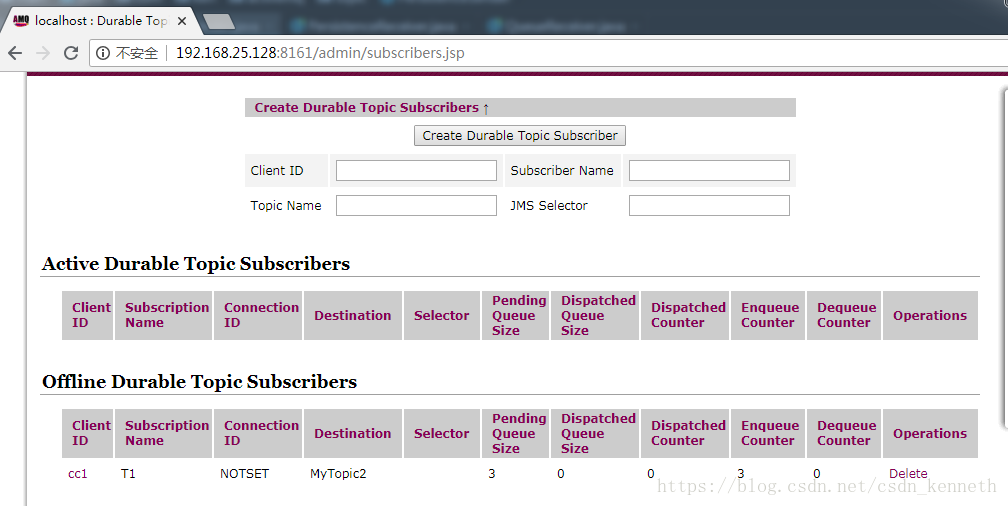Focus the Client ID input field
Screen dimensions: 1008x506
[x=417, y=170]
